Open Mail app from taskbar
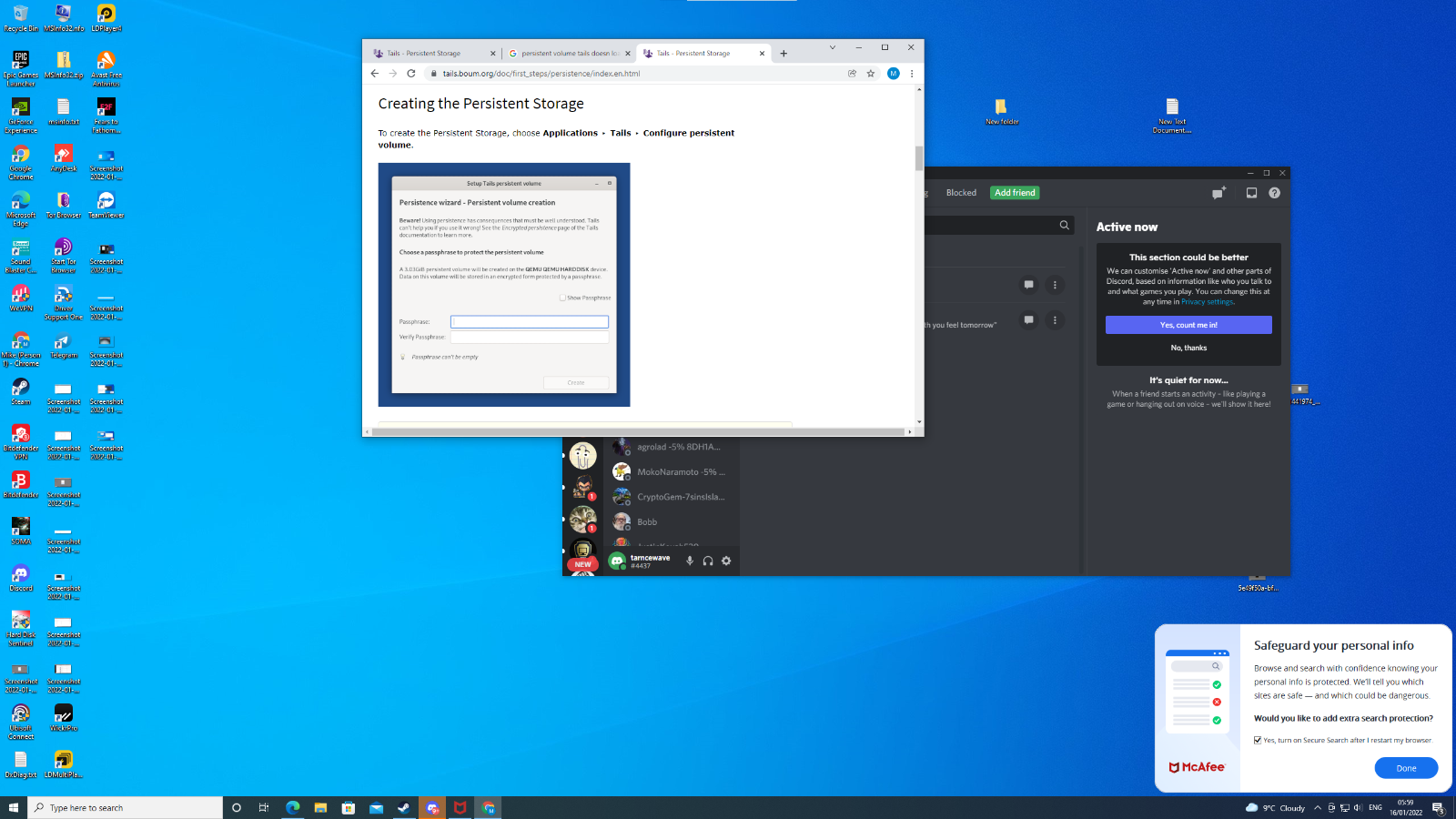The width and height of the screenshot is (1456, 819). tap(376, 807)
